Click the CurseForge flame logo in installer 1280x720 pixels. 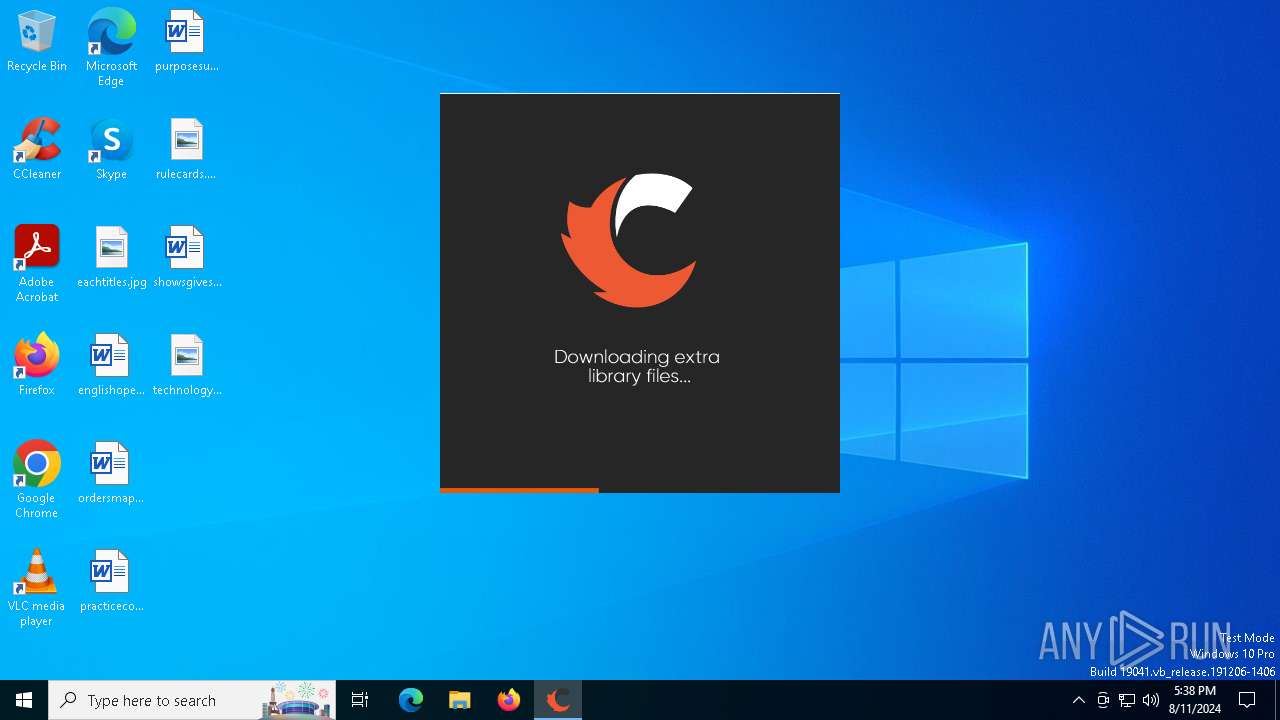pos(628,240)
